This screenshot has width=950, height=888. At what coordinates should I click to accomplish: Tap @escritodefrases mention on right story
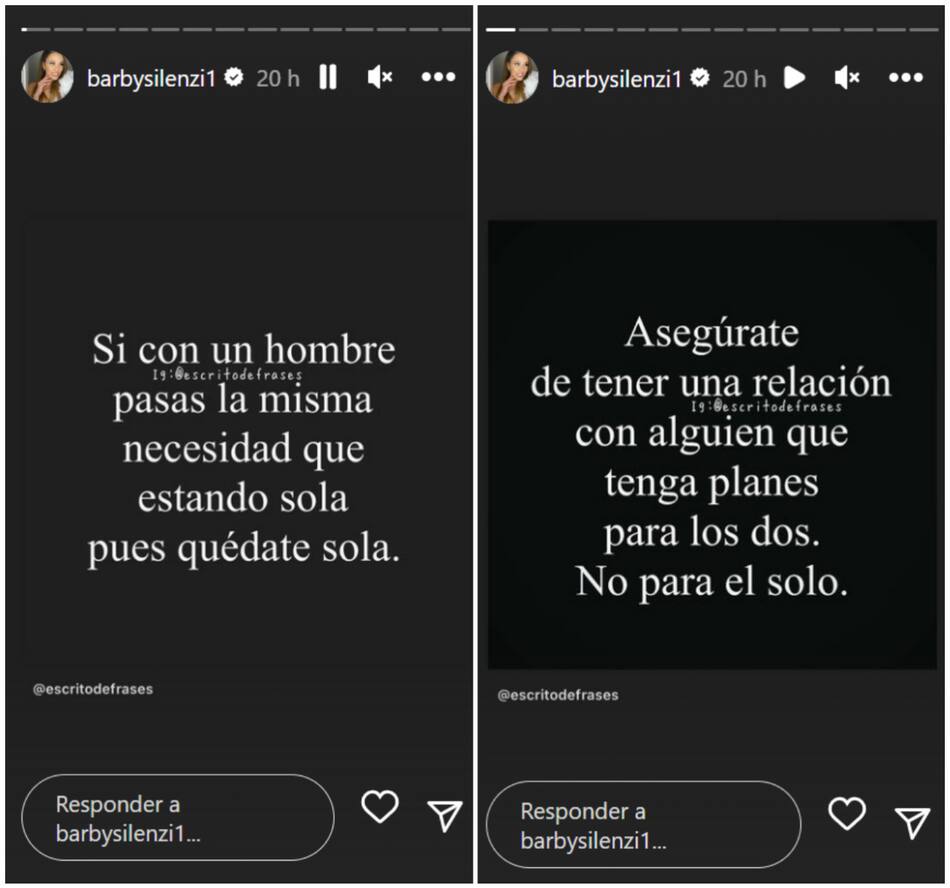(558, 695)
